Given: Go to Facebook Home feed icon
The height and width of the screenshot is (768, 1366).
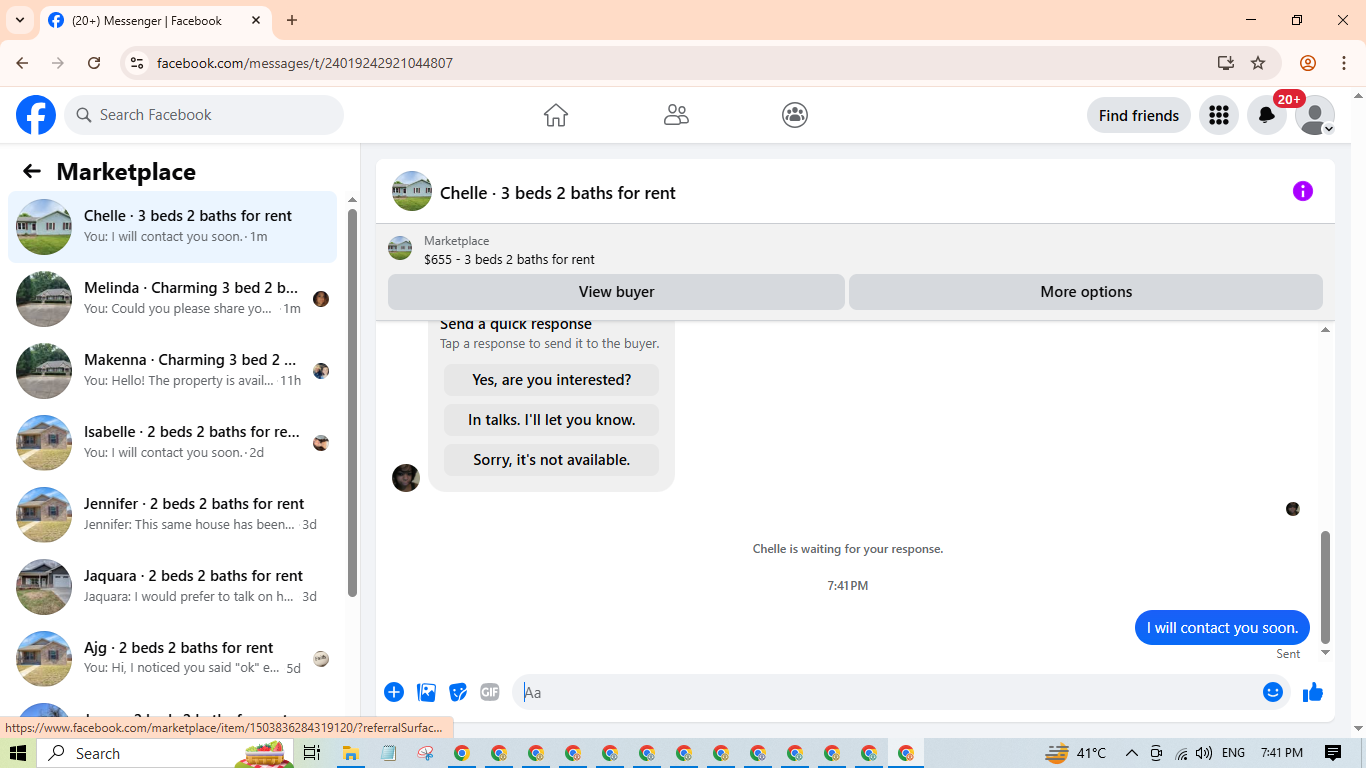Looking at the screenshot, I should 556,115.
